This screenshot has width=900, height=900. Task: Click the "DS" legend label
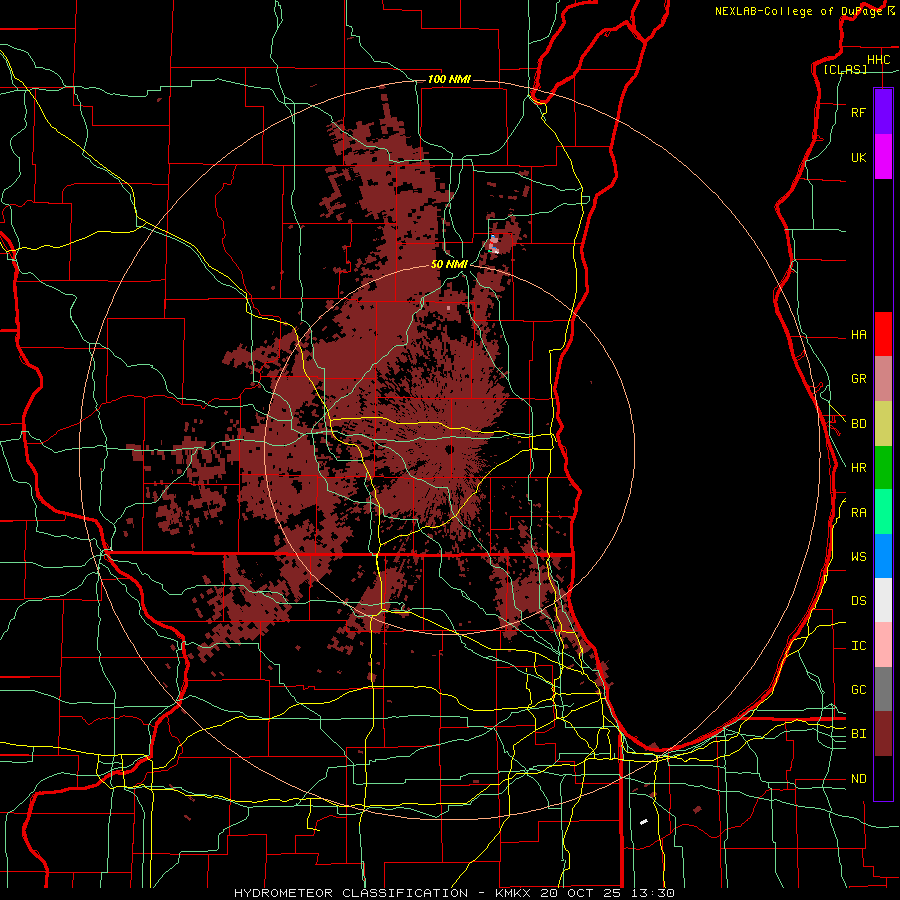pos(858,600)
